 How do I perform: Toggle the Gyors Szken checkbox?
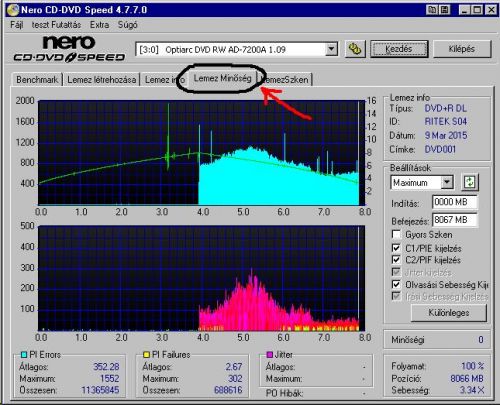point(396,235)
